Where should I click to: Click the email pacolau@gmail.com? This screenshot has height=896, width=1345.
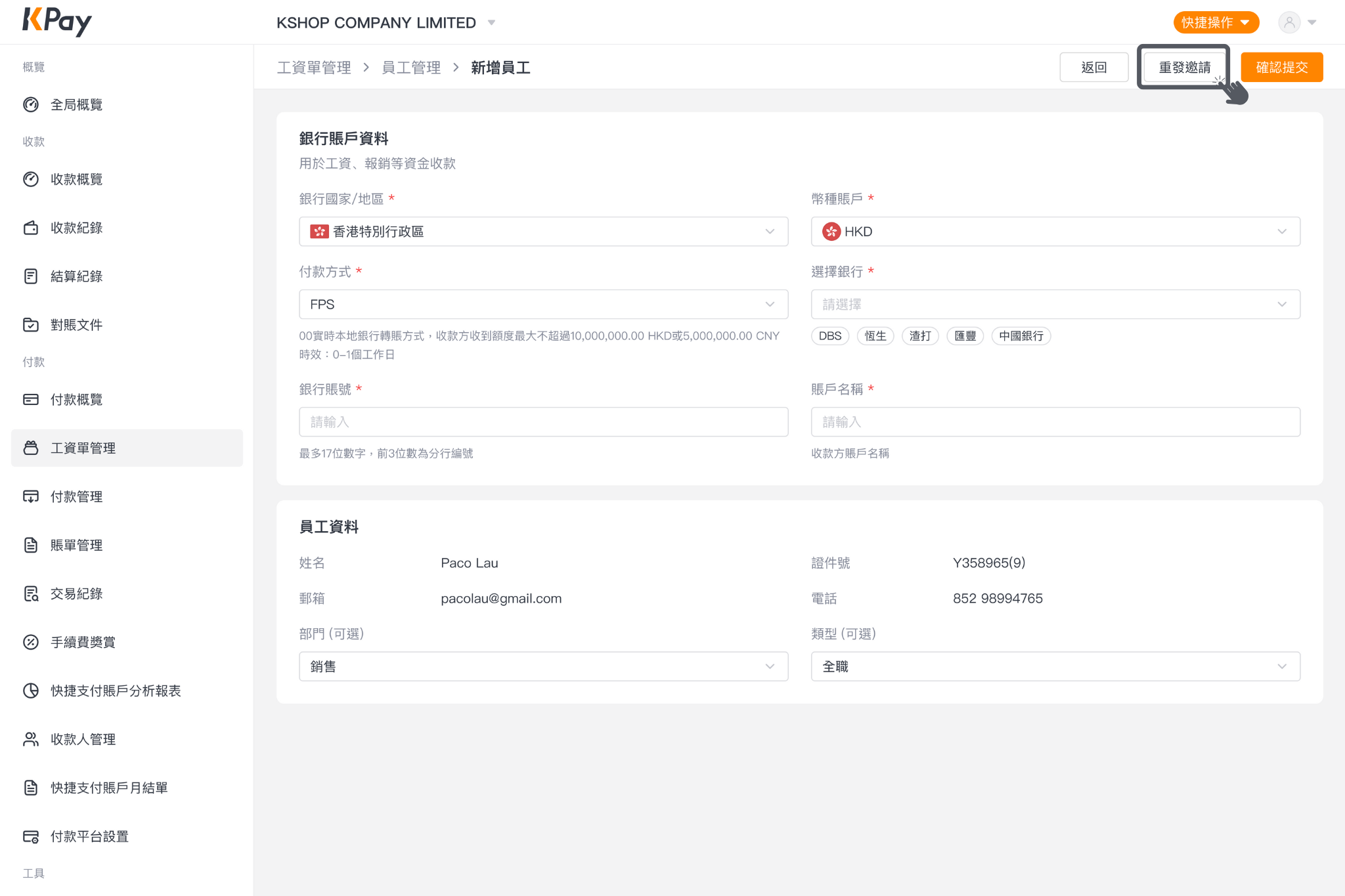click(501, 599)
